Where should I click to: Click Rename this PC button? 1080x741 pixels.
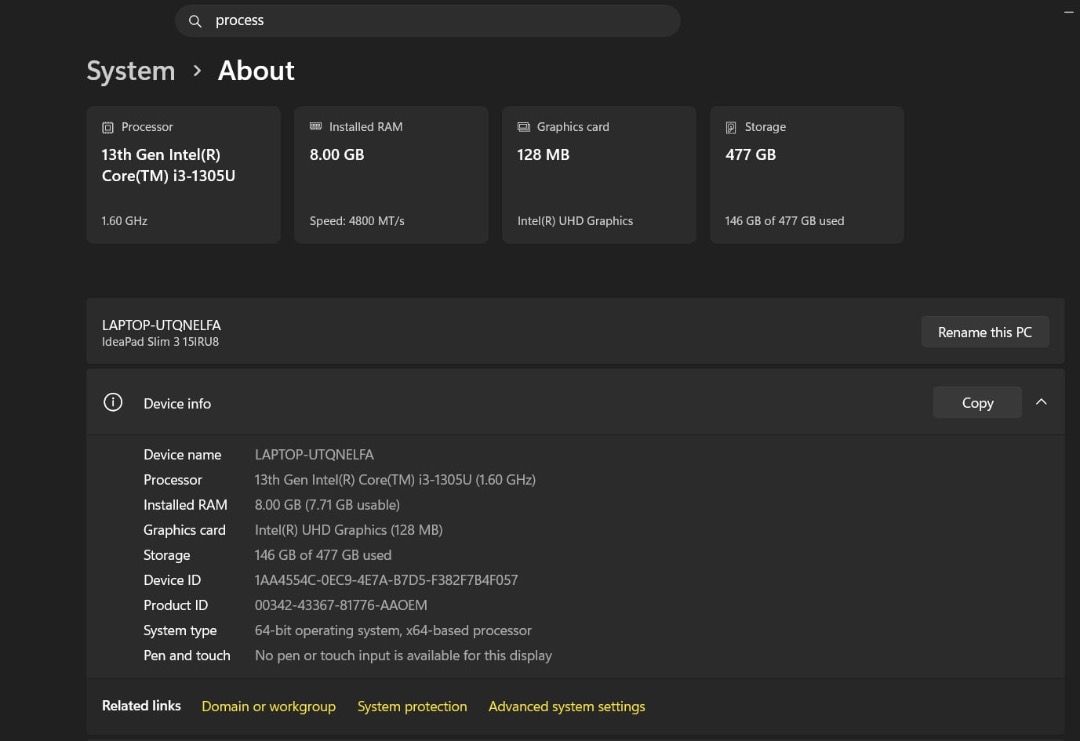click(985, 332)
